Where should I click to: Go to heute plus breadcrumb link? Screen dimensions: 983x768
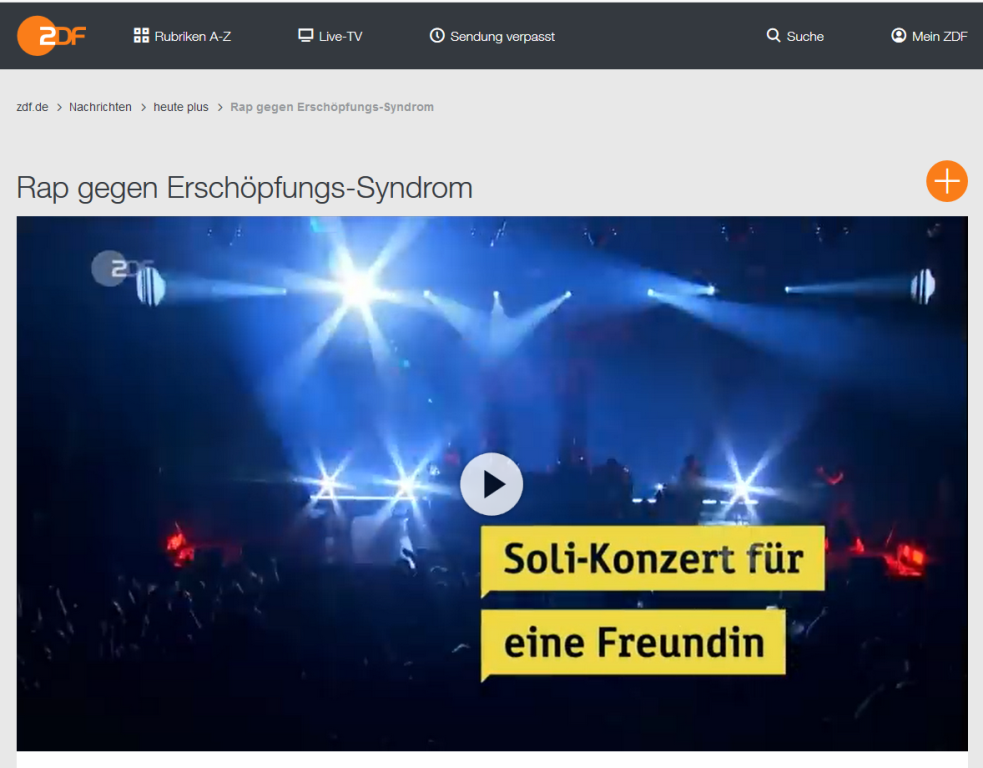click(181, 107)
